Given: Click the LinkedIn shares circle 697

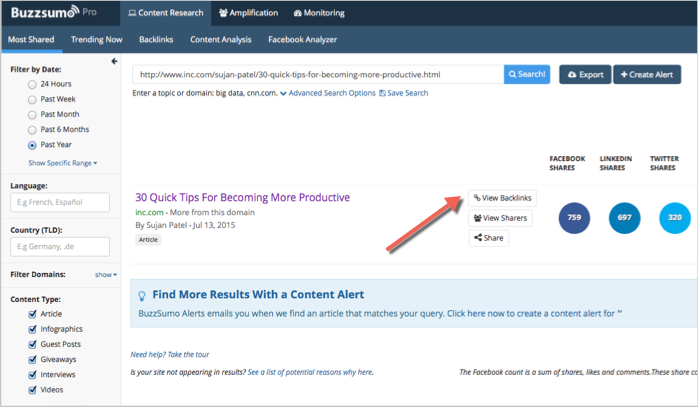Looking at the screenshot, I should point(624,218).
